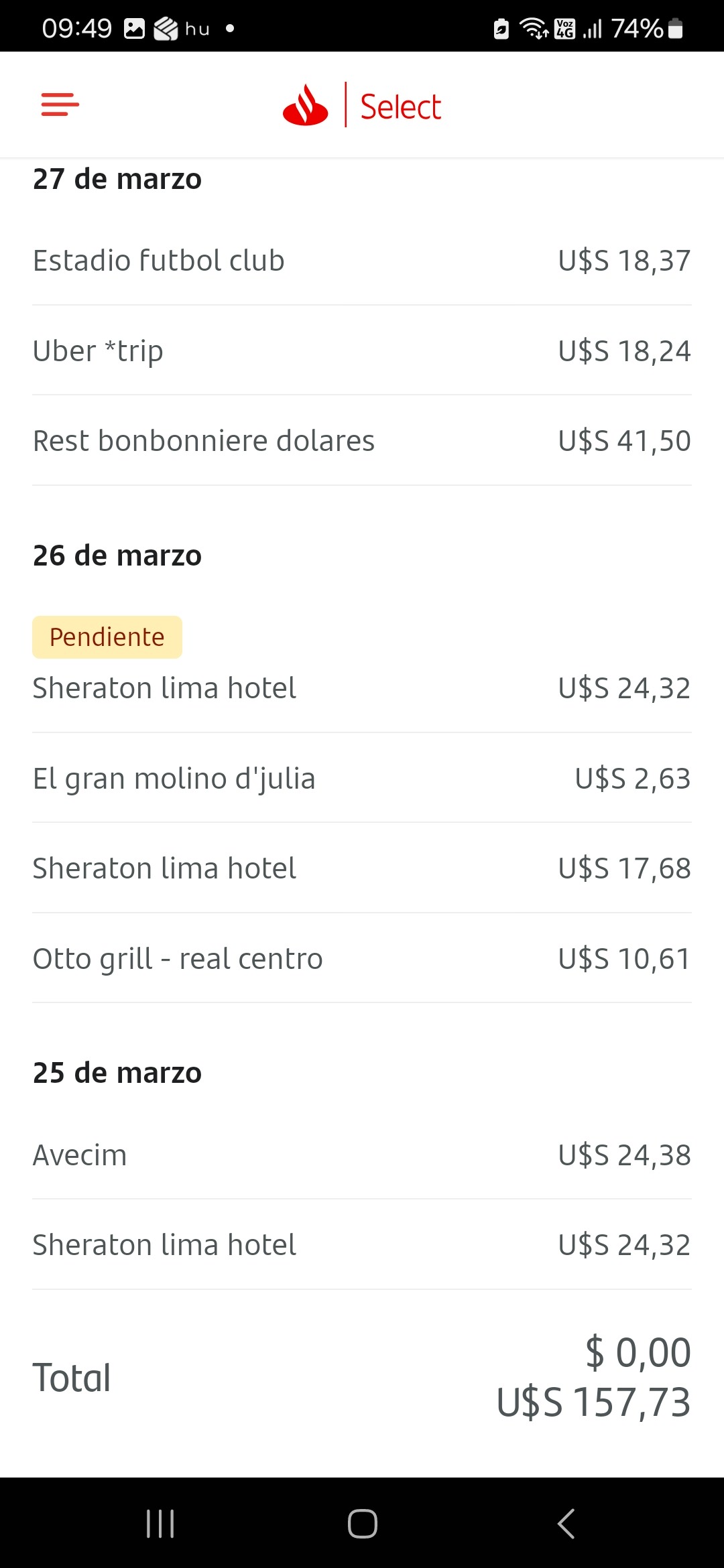This screenshot has width=724, height=1568.
Task: Tap the Select brand text
Action: (x=401, y=107)
